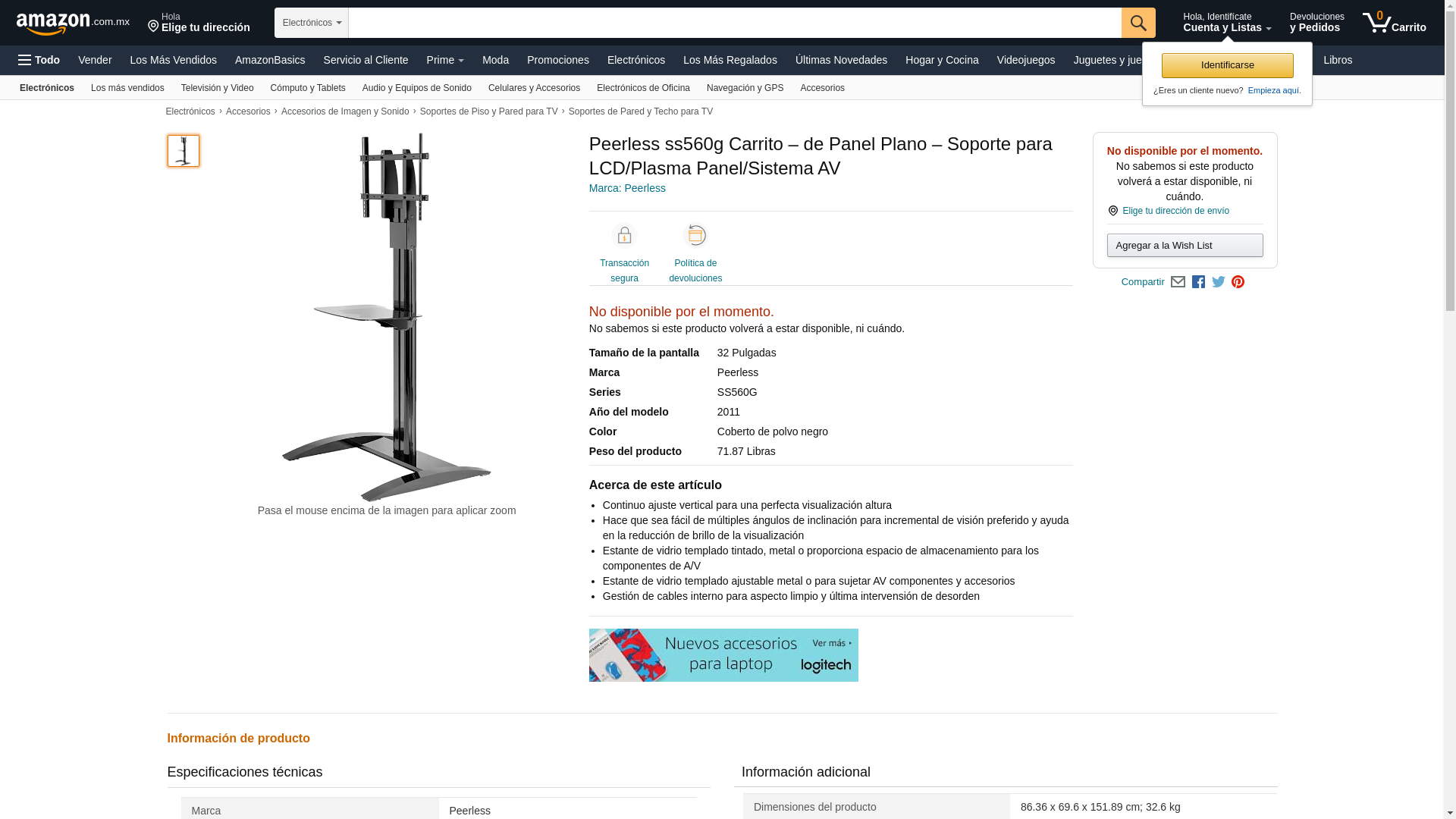
Task: Click the Política de devoluciones icon
Action: [x=695, y=236]
